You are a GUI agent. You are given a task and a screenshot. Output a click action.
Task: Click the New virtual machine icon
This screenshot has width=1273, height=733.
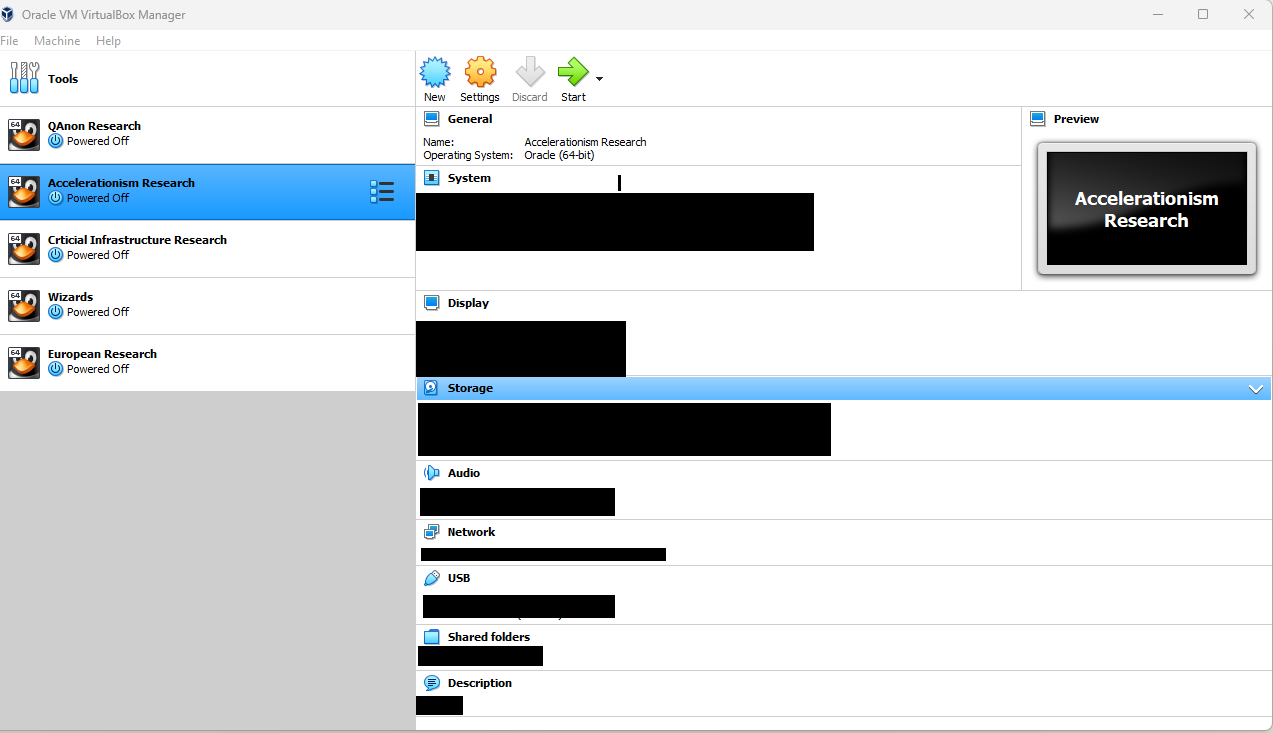point(435,72)
